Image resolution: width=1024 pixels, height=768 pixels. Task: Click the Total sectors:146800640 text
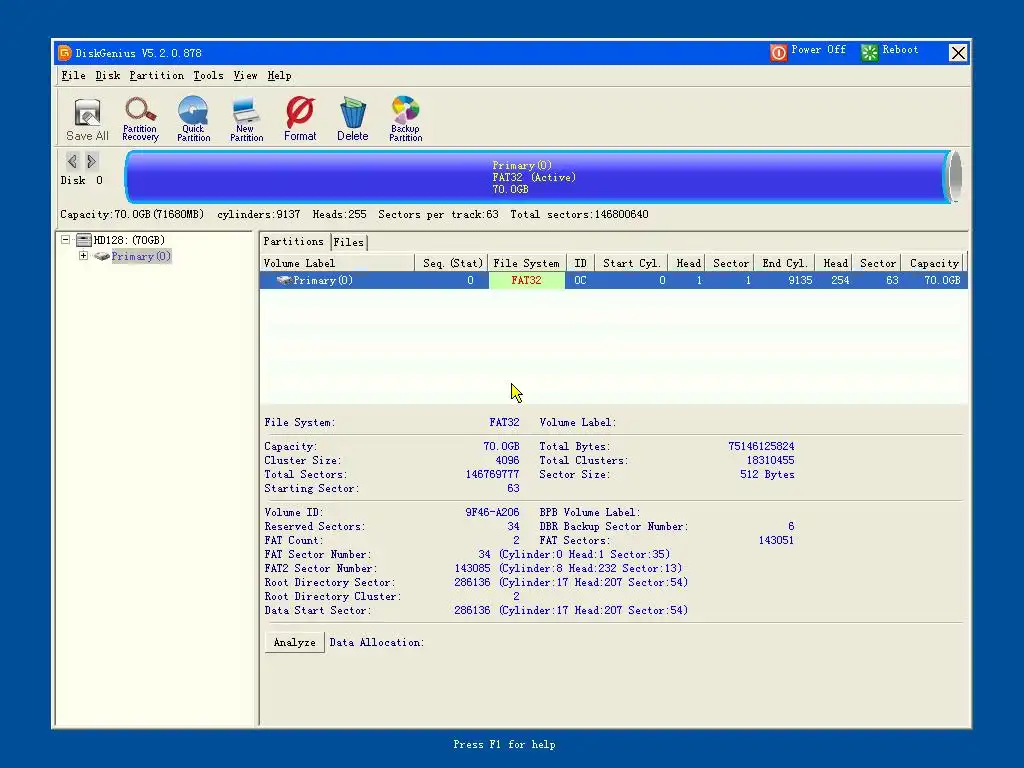click(x=579, y=215)
